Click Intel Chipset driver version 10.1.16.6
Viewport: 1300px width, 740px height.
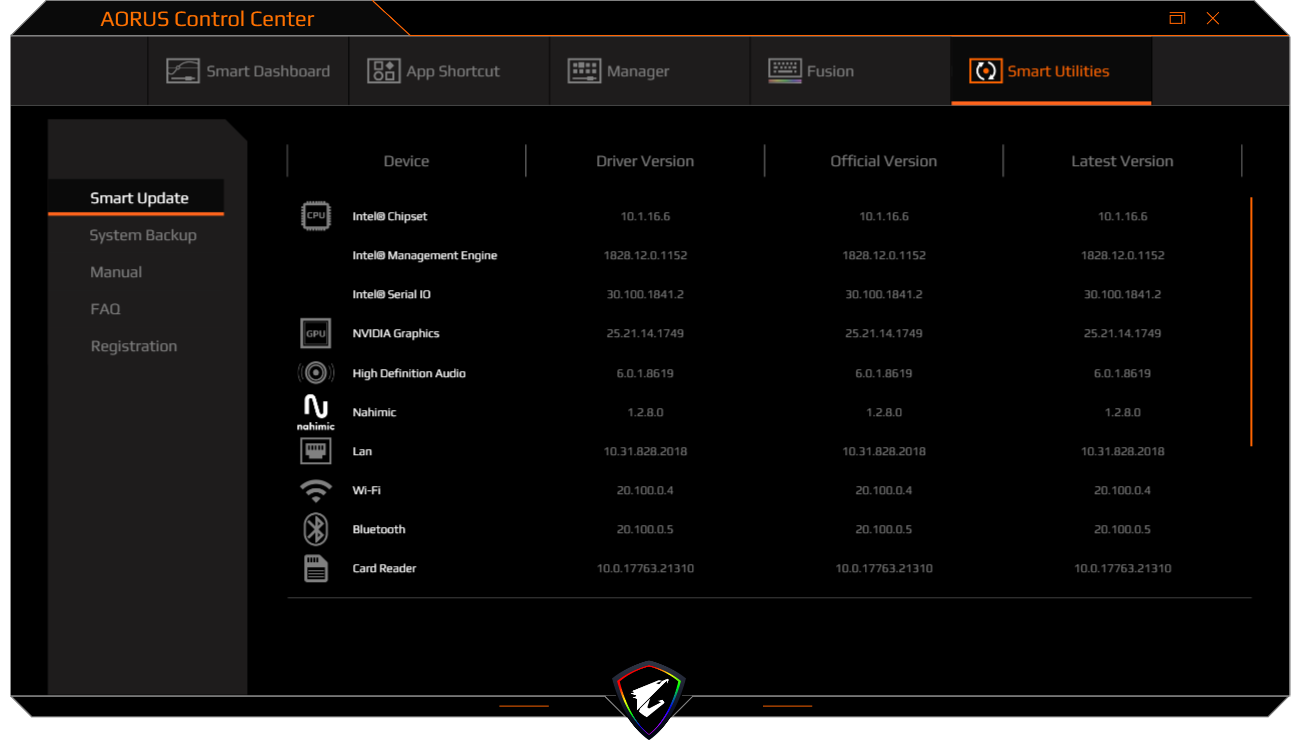coord(645,216)
